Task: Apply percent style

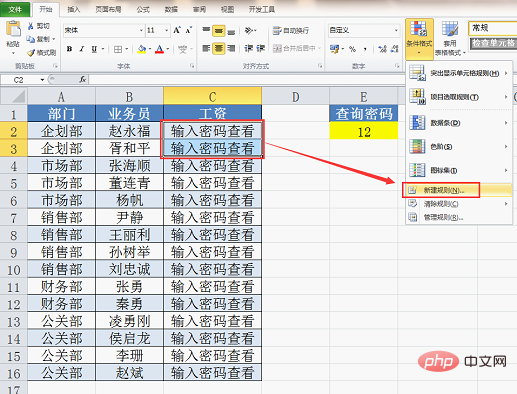Action: coord(352,49)
